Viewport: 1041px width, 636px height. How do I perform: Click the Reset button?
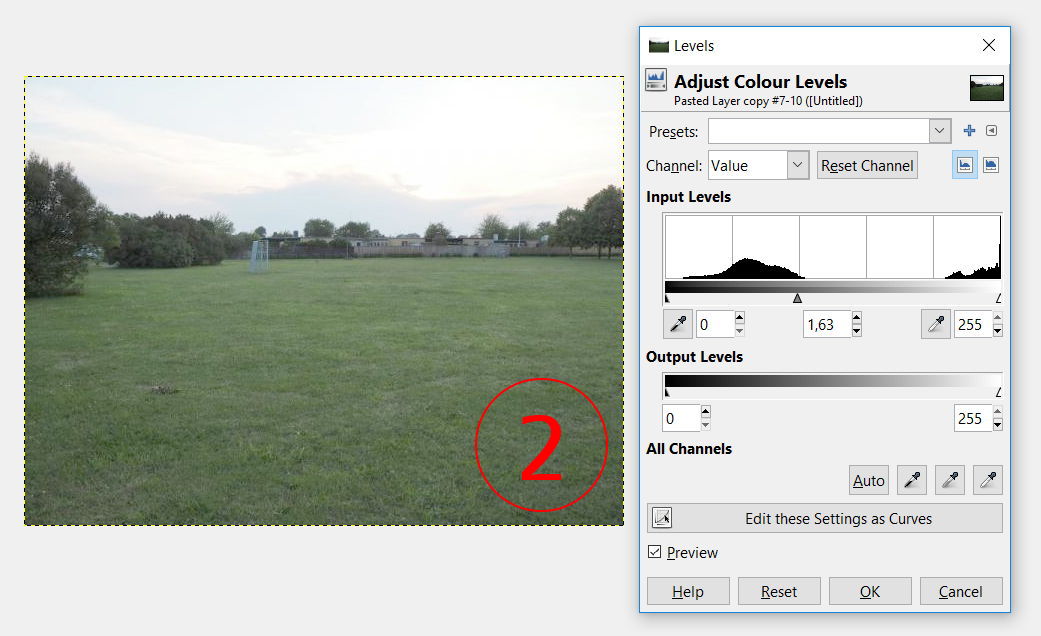[779, 591]
